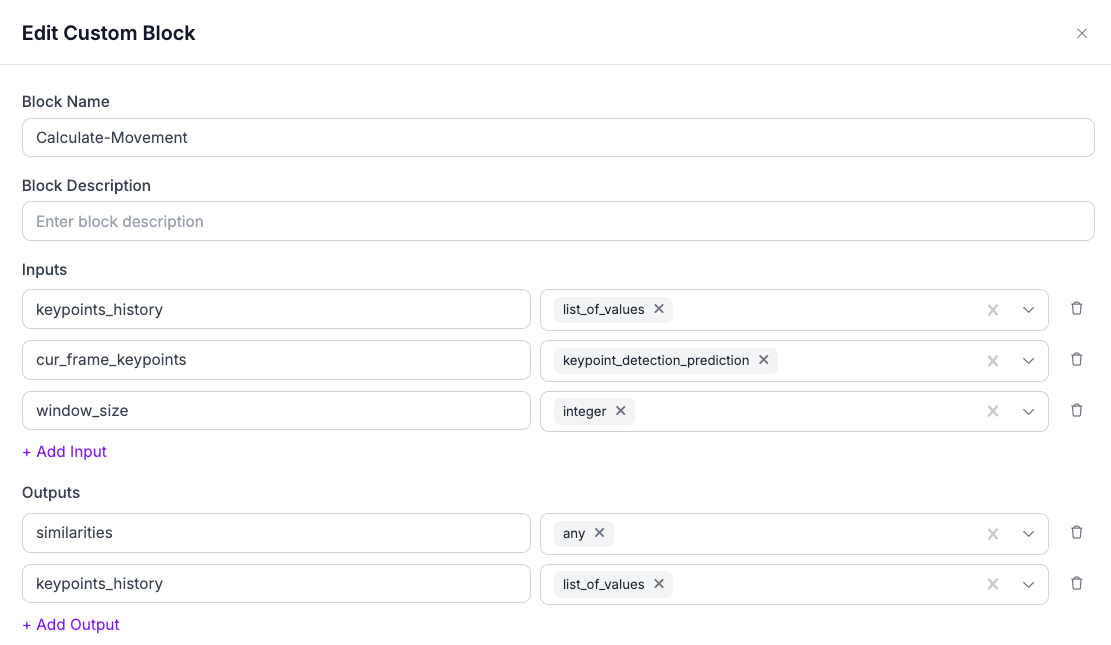This screenshot has width=1111, height=645.
Task: Clear all types for keypoints_history output
Action: click(x=993, y=585)
